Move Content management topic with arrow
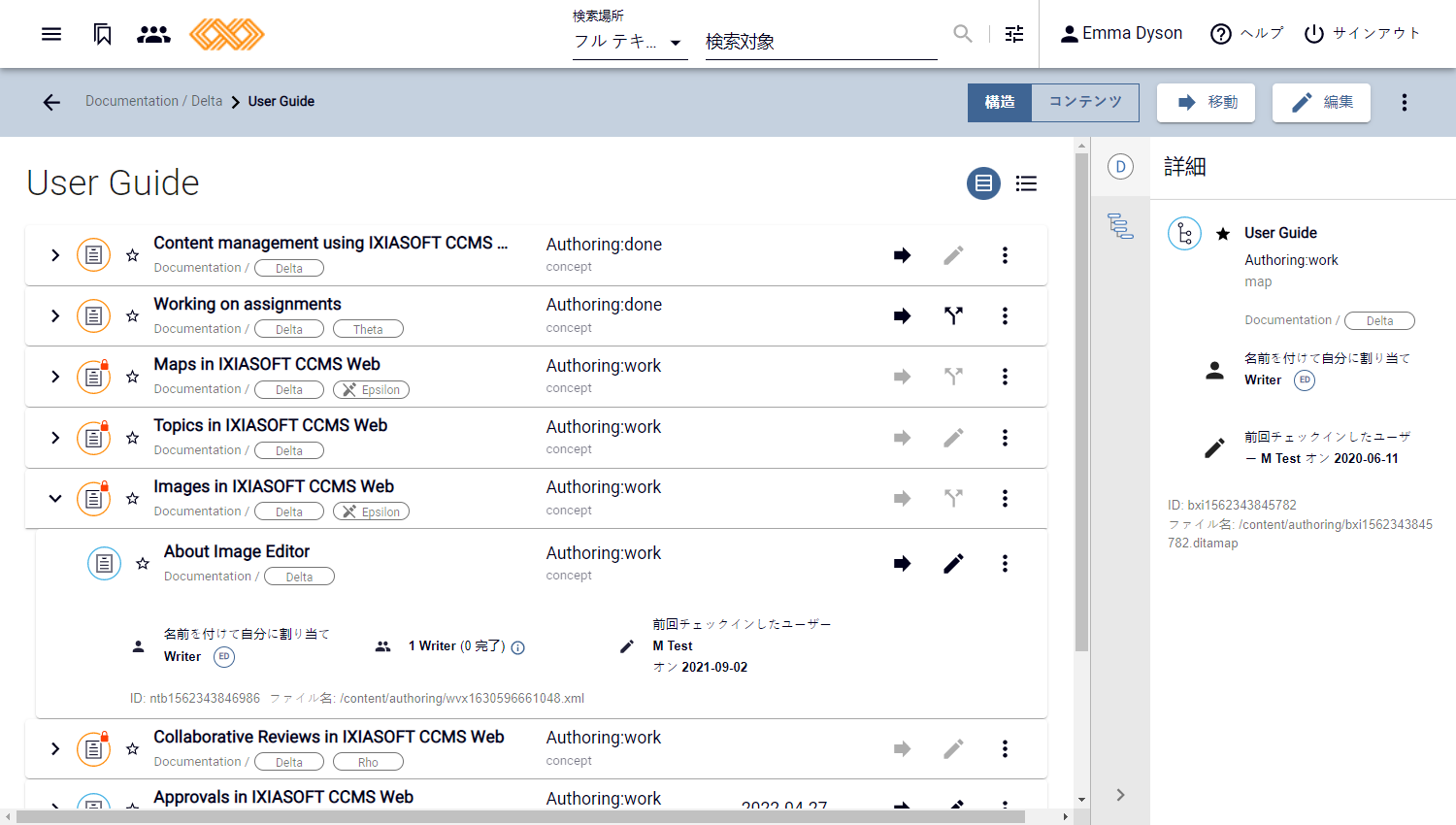1456x825 pixels. (x=903, y=255)
